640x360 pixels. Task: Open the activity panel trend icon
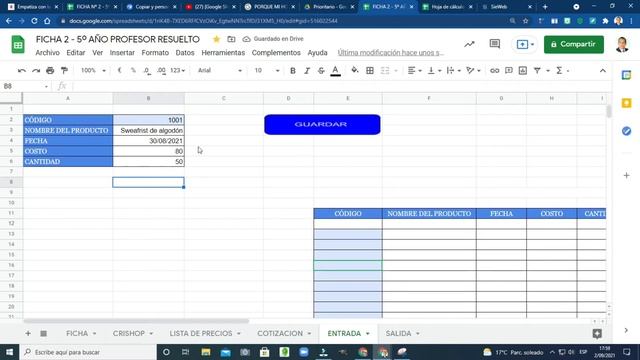point(469,44)
